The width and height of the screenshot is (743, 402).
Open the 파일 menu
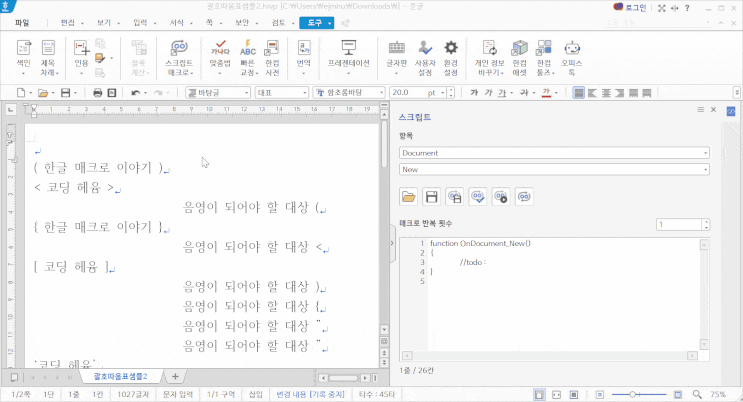pyautogui.click(x=22, y=22)
